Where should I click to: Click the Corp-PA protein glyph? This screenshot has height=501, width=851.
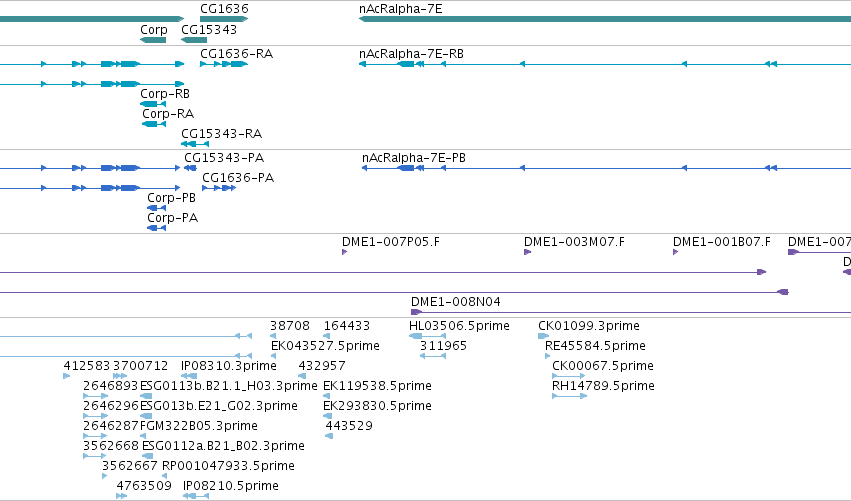tap(156, 228)
